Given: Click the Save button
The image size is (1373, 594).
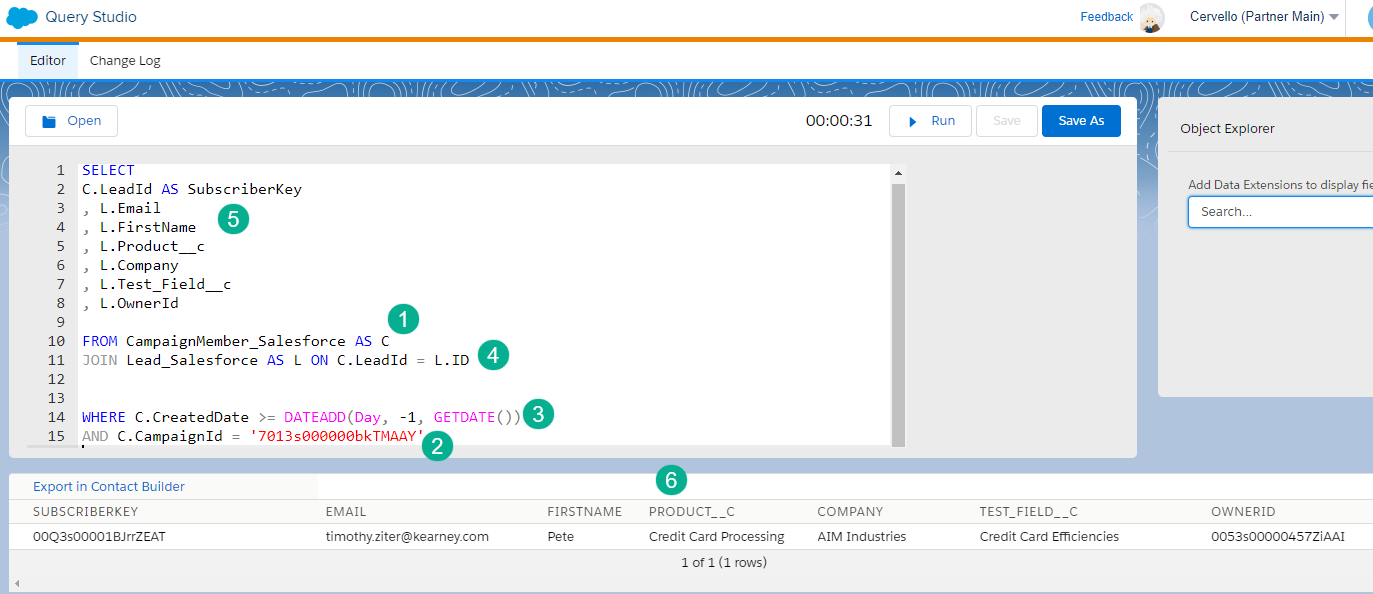Looking at the screenshot, I should (x=1006, y=120).
